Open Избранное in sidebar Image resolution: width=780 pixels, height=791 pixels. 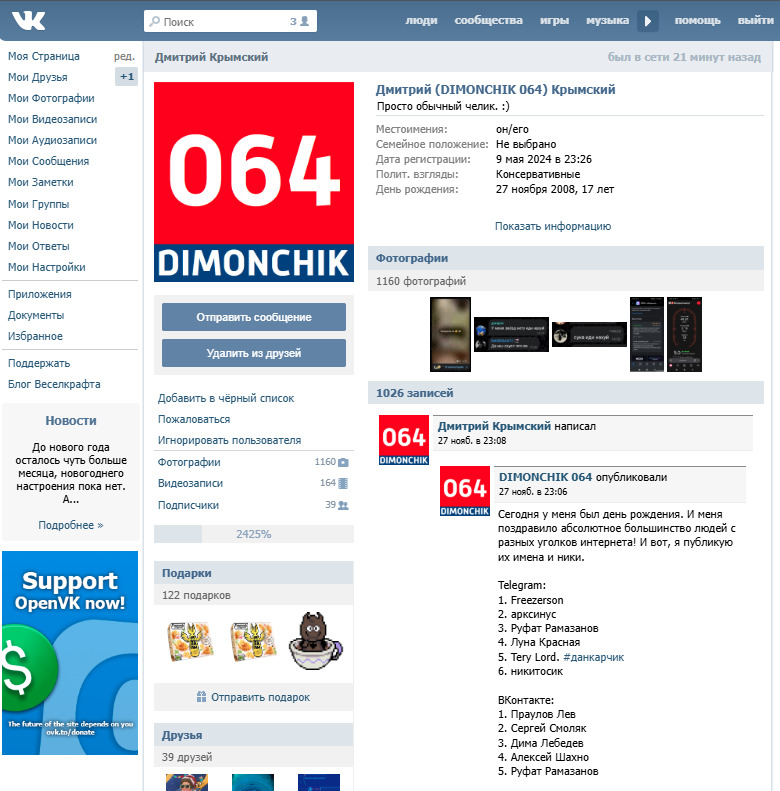coord(35,336)
